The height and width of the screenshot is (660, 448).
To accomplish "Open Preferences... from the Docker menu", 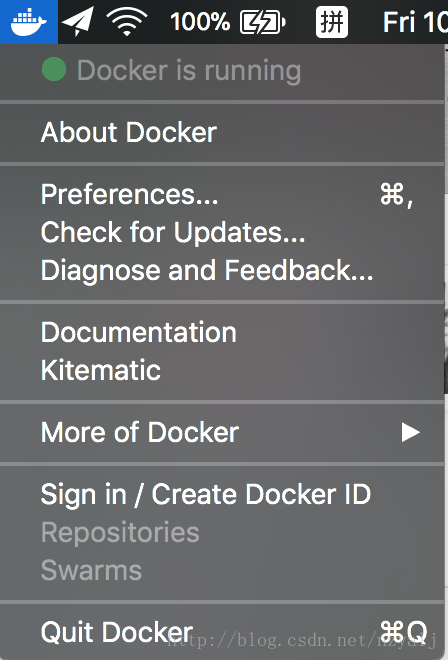I will (x=222, y=194).
